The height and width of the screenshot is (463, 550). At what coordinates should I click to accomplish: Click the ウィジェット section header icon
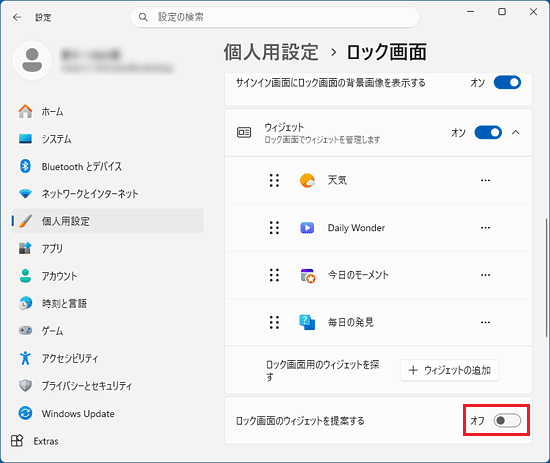[244, 133]
